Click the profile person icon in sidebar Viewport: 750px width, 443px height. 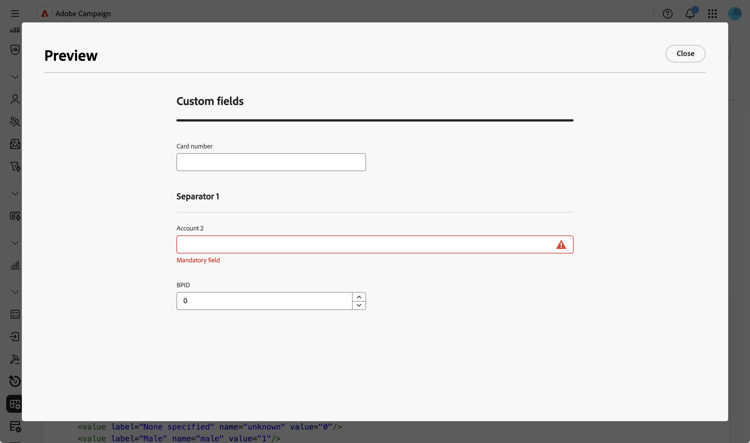15,99
